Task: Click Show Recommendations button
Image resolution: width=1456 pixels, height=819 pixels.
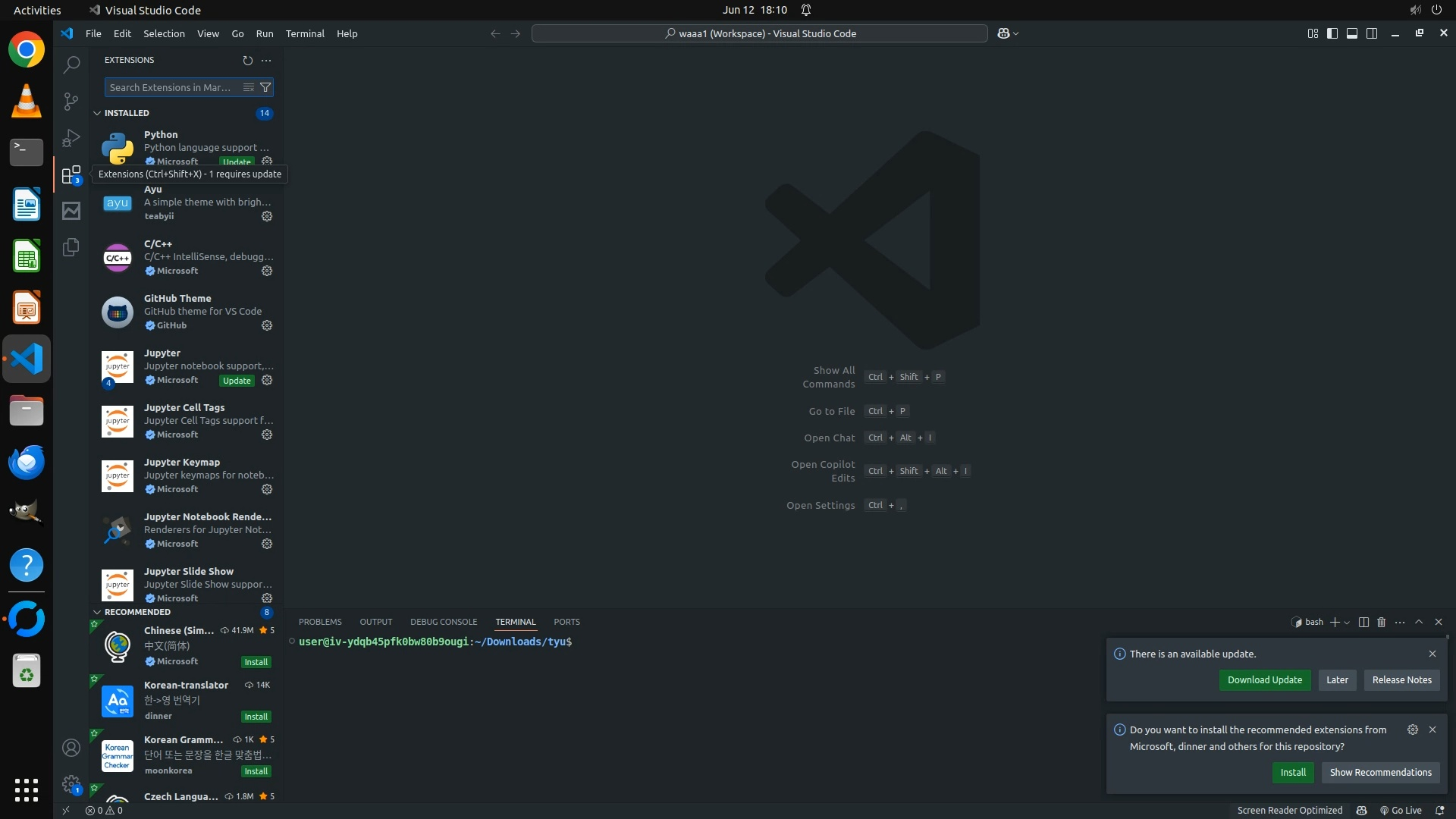Action: pyautogui.click(x=1380, y=773)
